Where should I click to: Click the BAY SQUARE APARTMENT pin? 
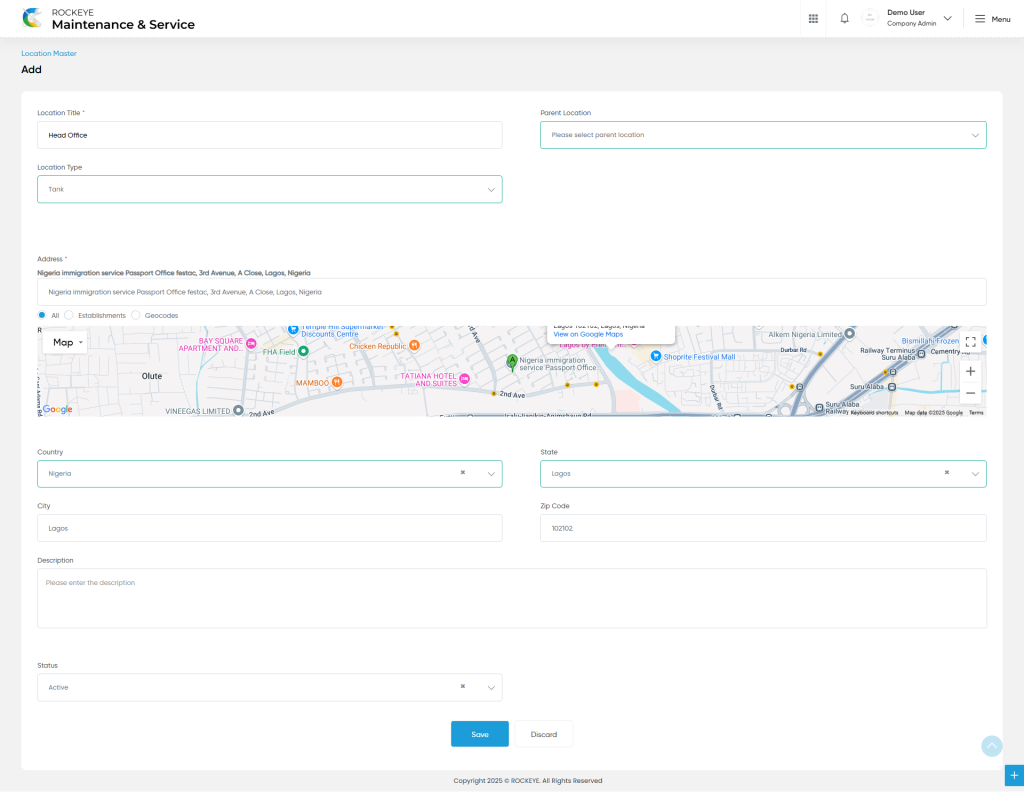[x=251, y=343]
